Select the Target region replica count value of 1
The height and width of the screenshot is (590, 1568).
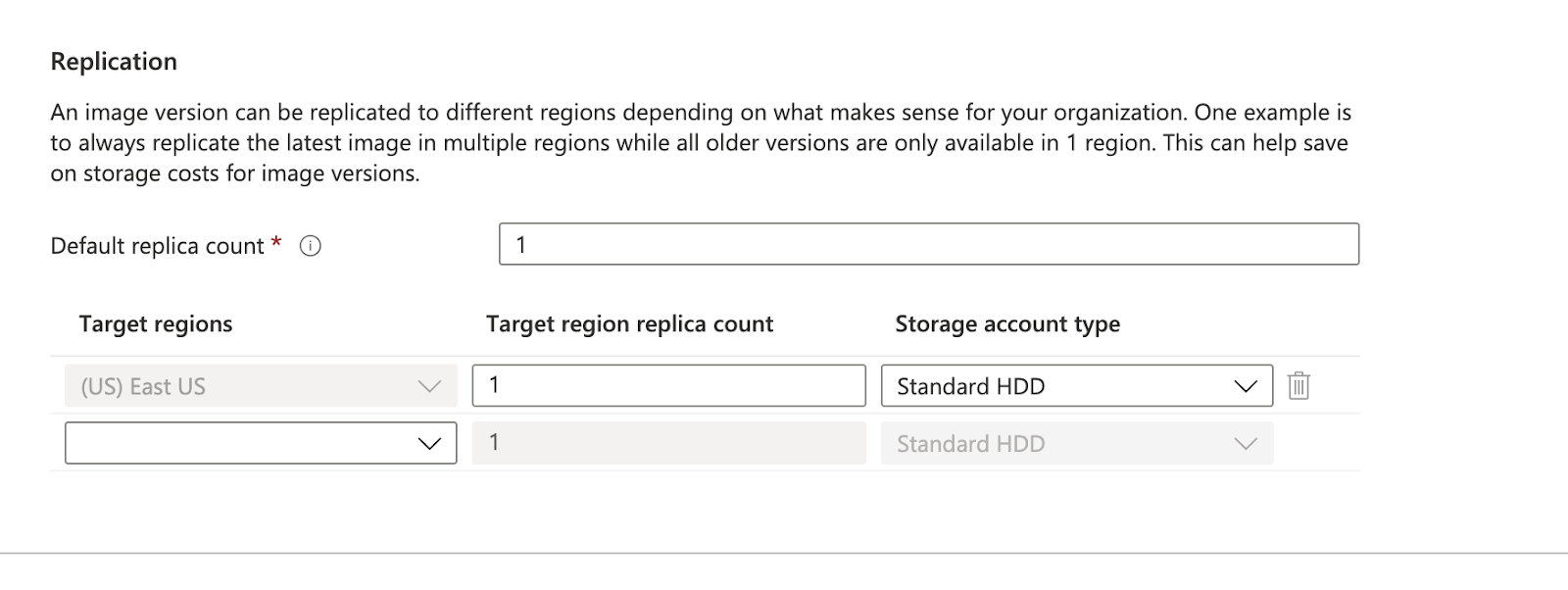tap(669, 384)
